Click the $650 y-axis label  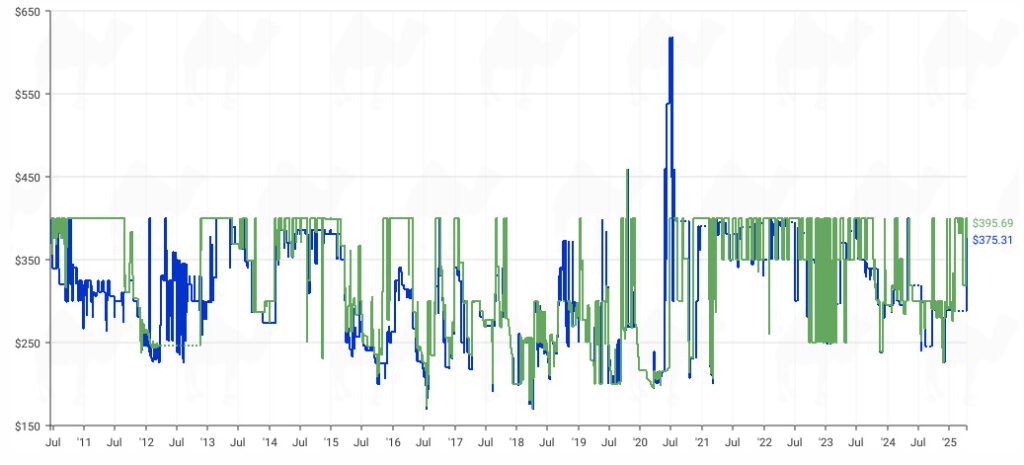coord(27,11)
